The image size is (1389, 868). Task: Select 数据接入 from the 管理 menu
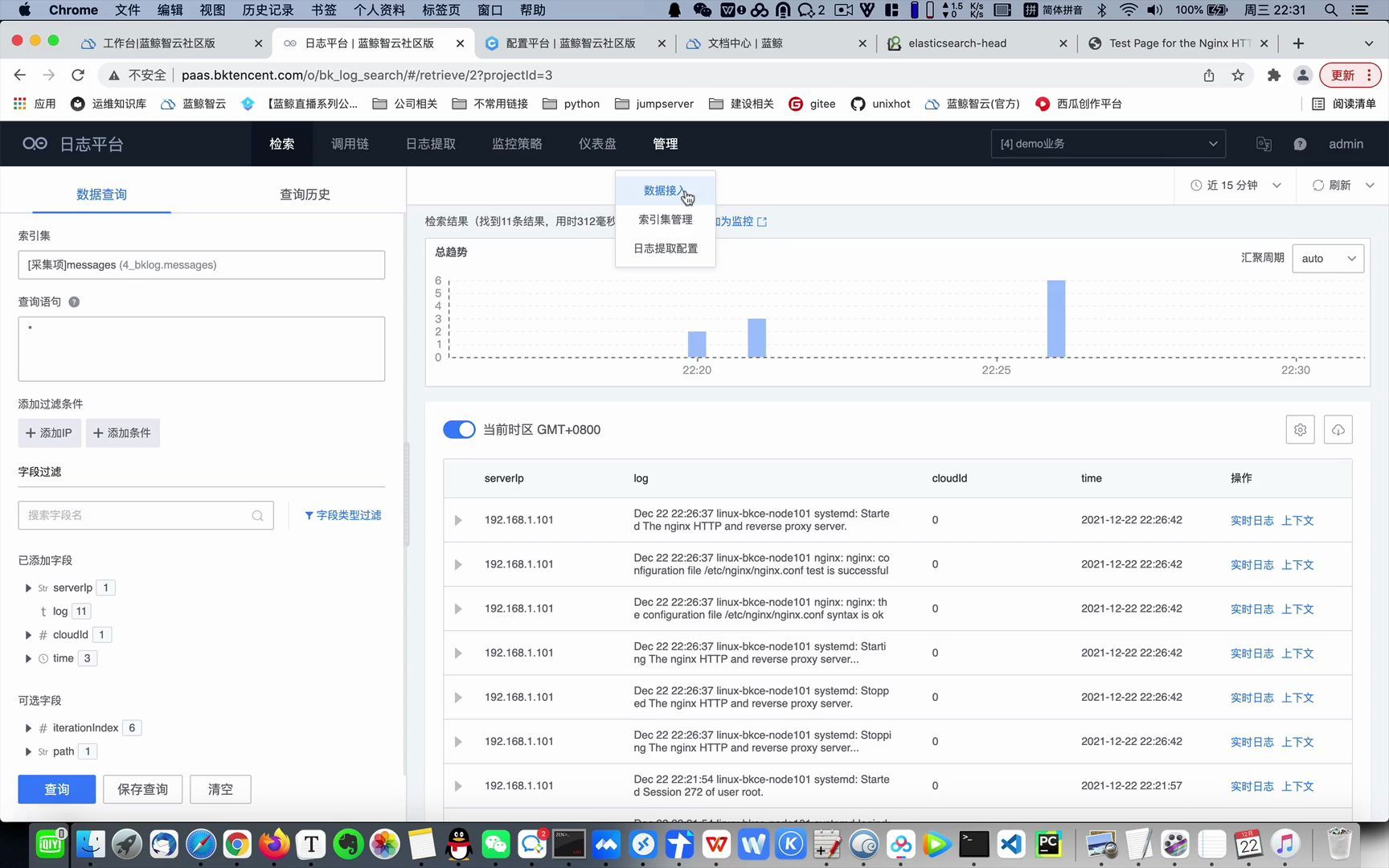coord(666,190)
